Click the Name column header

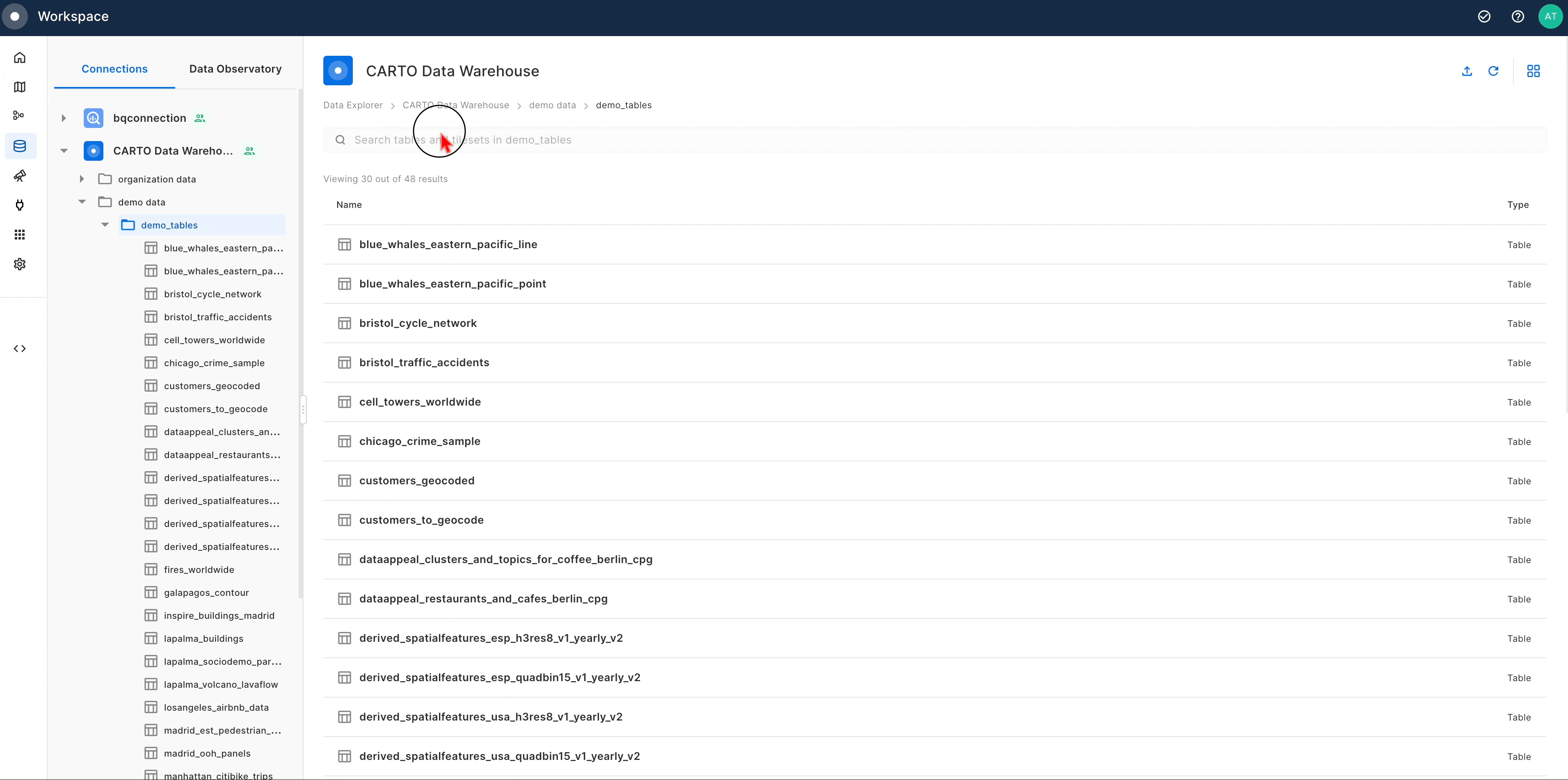click(x=349, y=205)
